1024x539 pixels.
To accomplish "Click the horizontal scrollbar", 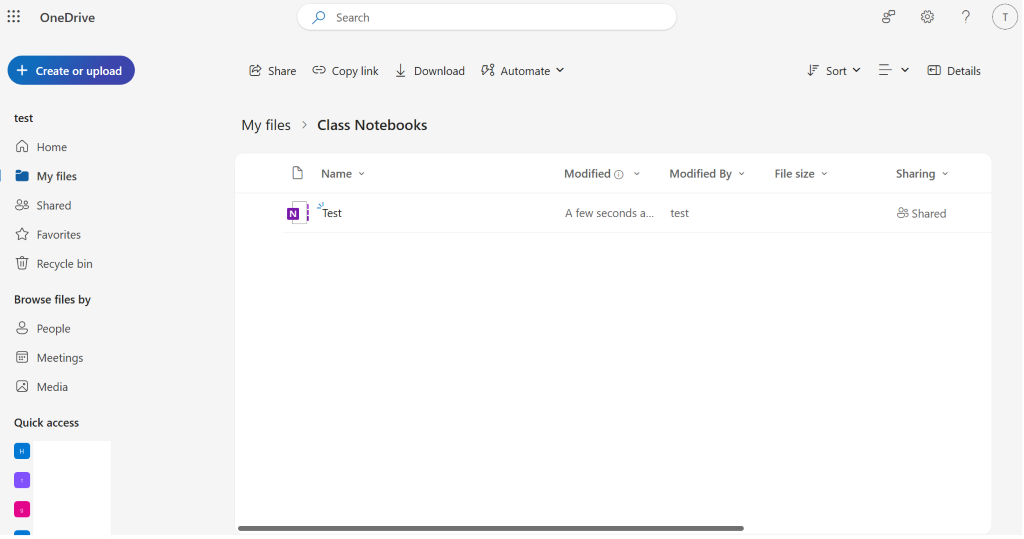I will (490, 529).
